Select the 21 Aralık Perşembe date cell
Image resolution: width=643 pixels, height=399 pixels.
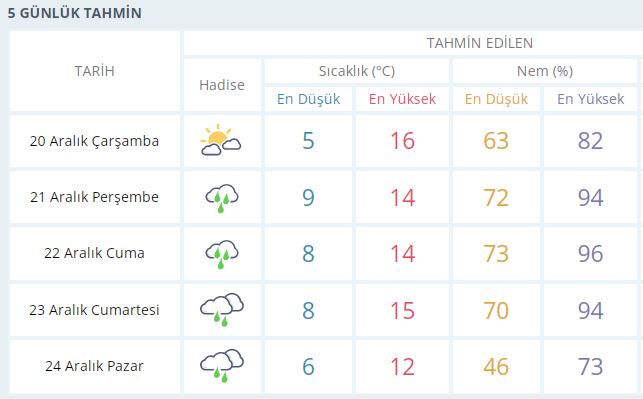94,197
